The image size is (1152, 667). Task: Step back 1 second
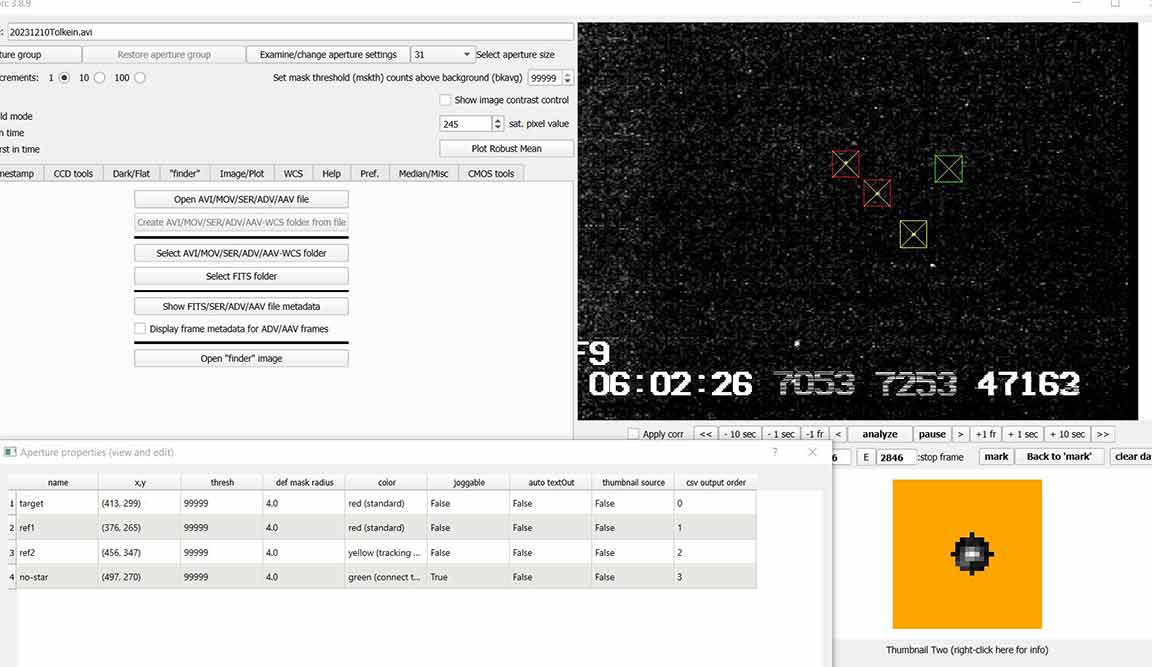[x=781, y=434]
